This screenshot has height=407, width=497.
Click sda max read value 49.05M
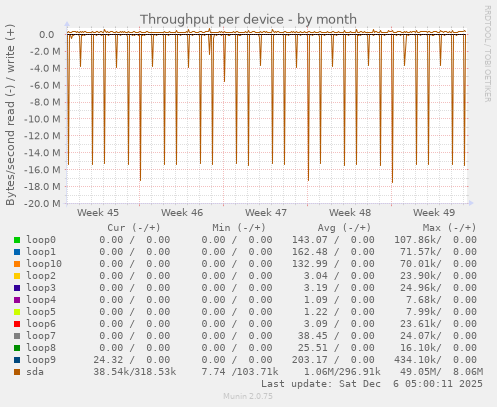point(420,372)
